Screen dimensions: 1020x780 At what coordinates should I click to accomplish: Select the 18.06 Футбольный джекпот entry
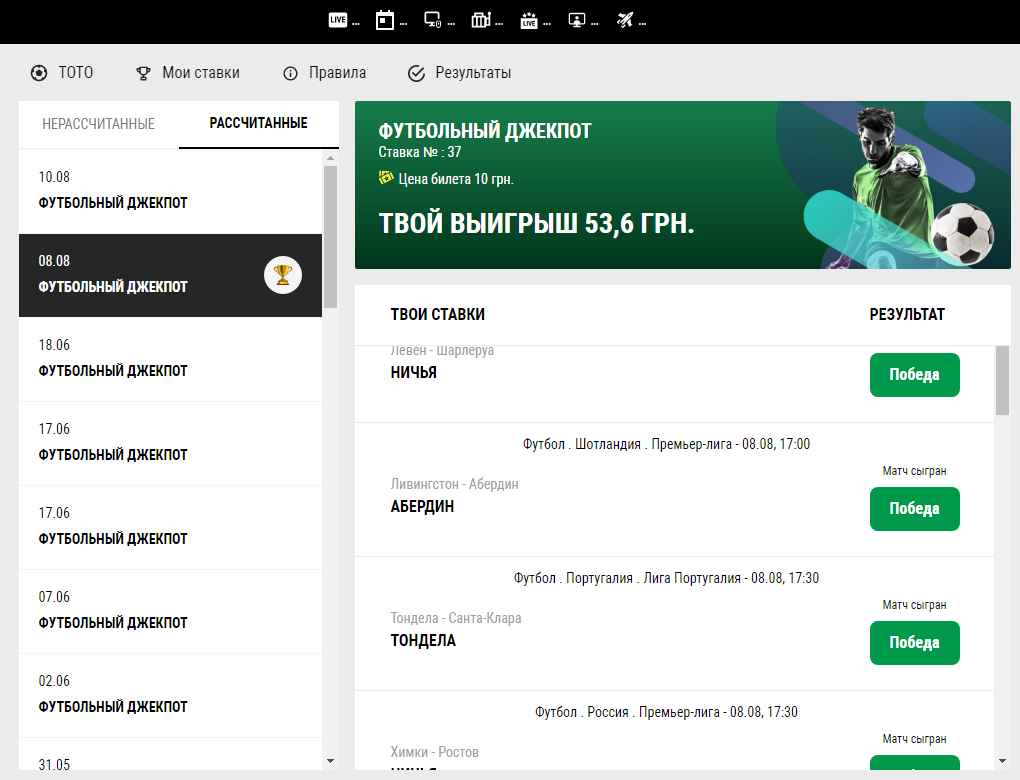pos(170,359)
